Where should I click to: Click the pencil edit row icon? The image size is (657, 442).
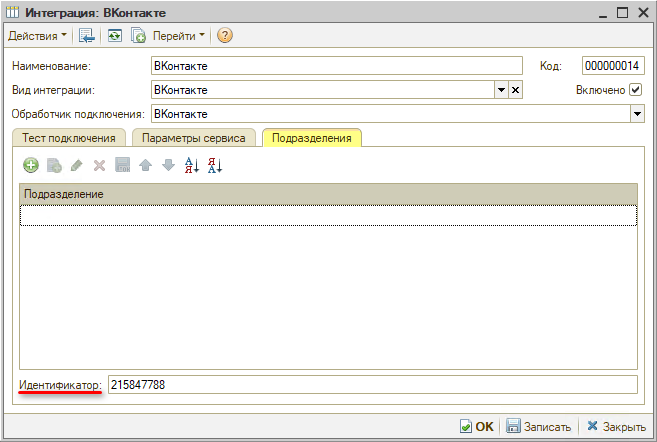76,165
